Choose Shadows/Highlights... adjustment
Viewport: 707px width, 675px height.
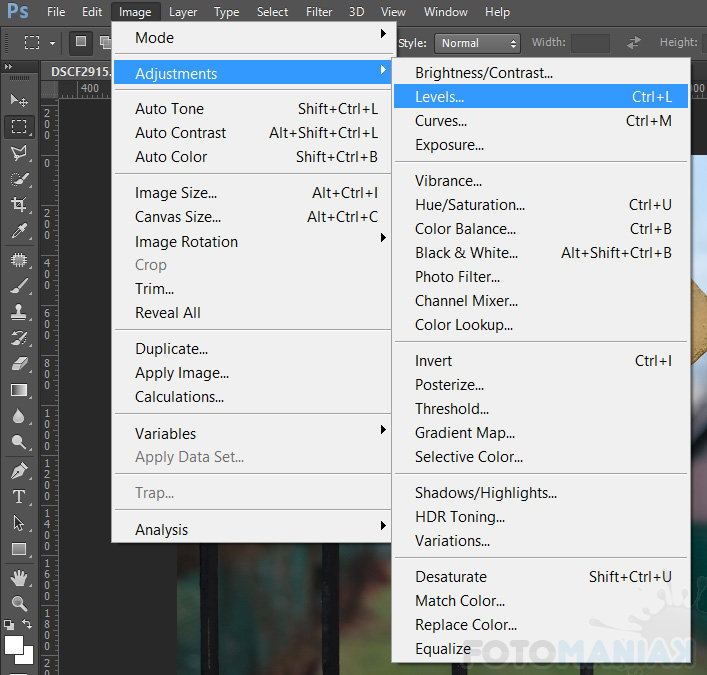tap(541, 493)
